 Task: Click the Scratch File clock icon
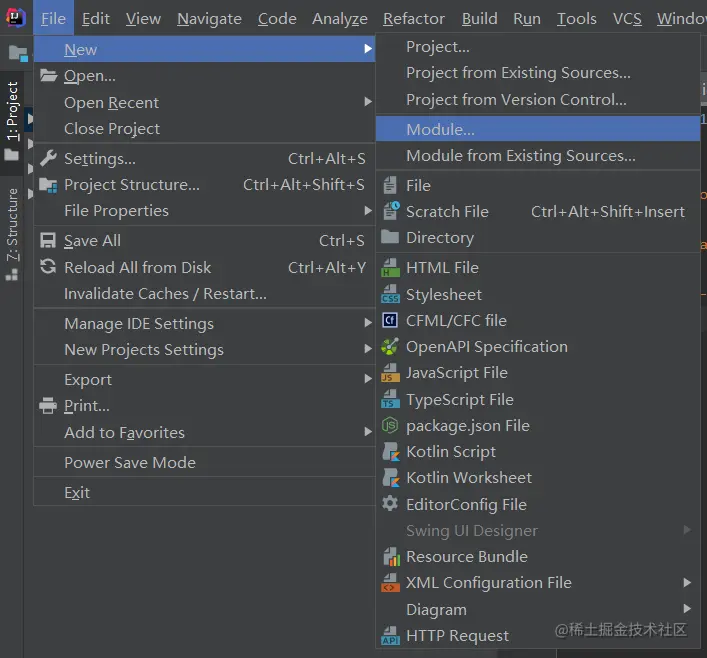(391, 211)
